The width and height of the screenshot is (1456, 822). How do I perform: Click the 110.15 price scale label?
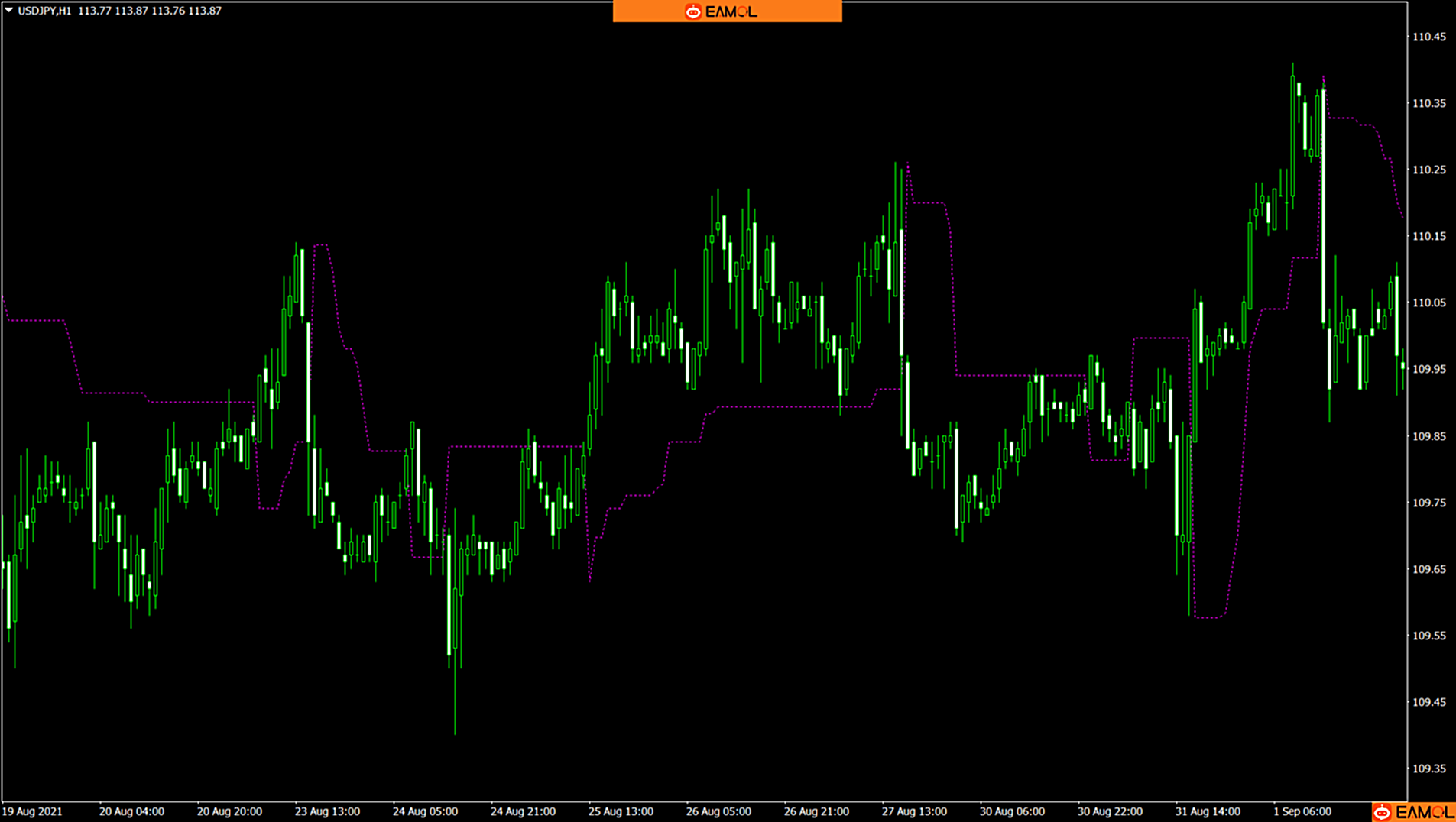click(x=1428, y=236)
